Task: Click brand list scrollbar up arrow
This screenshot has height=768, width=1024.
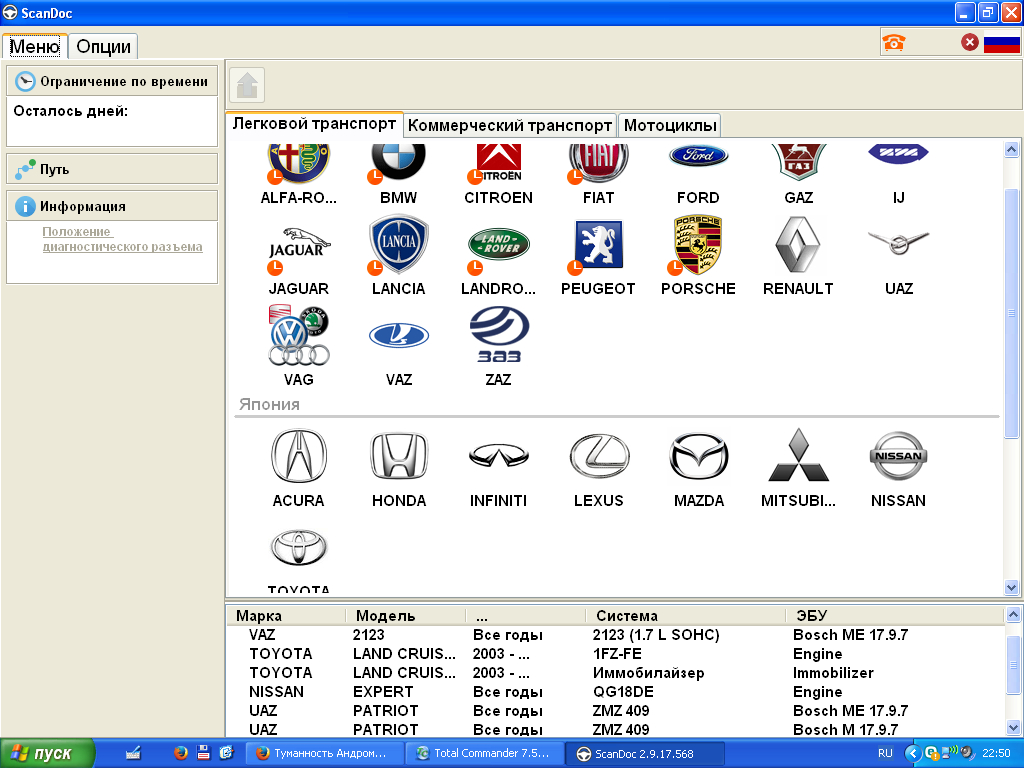Action: click(x=1012, y=150)
